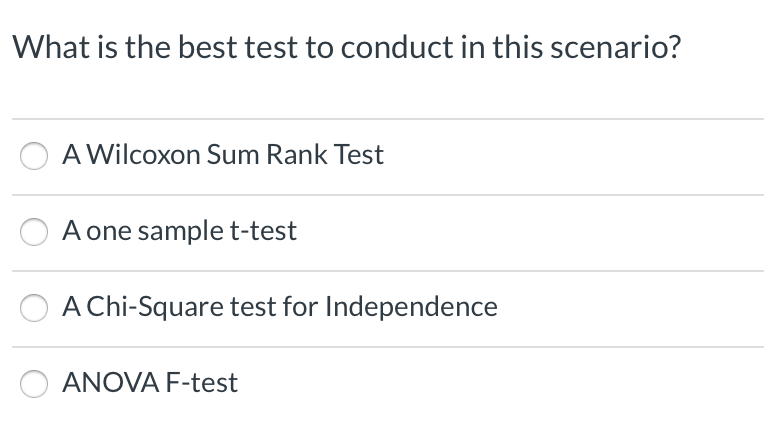Mark the ANOVA F-test radio button
The height and width of the screenshot is (448, 764).
pyautogui.click(x=35, y=385)
